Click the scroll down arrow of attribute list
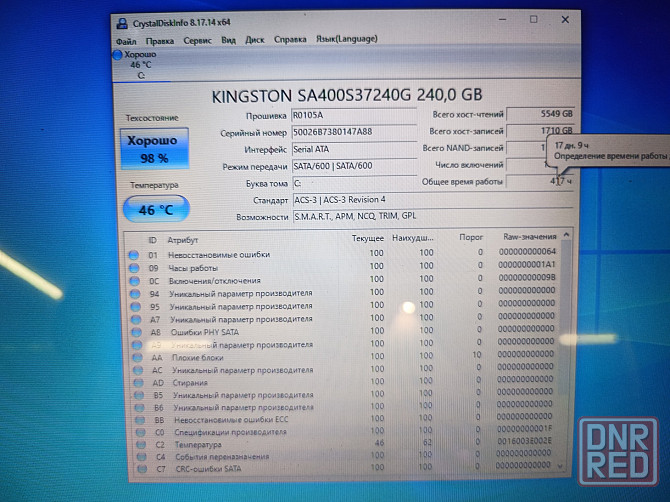This screenshot has height=502, width=670. [561, 467]
